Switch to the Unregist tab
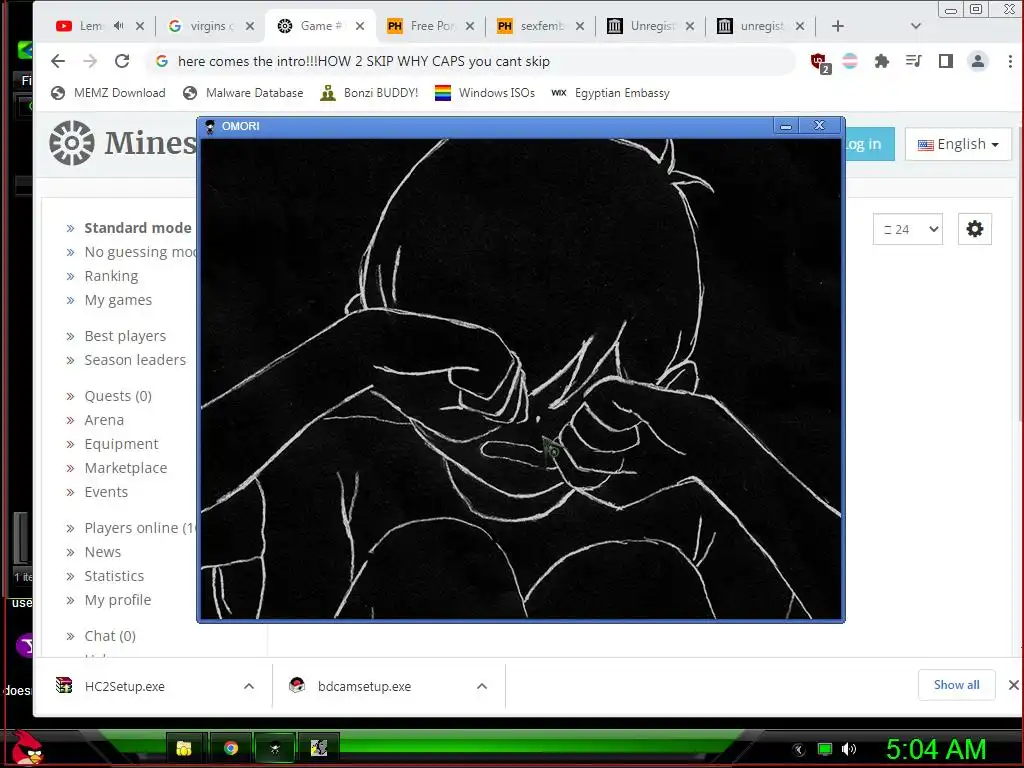The width and height of the screenshot is (1024, 768). tap(651, 26)
